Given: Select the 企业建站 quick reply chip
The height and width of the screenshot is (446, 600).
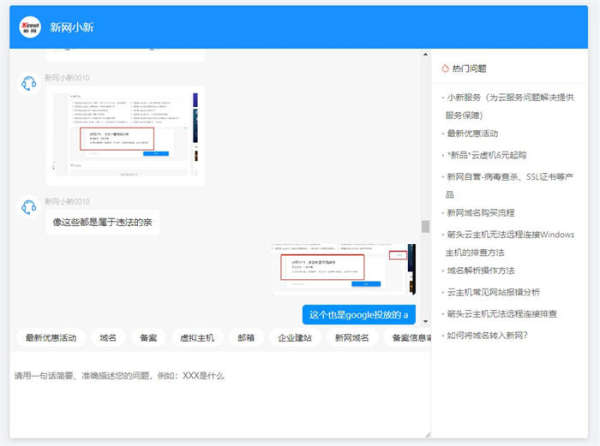Looking at the screenshot, I should [x=295, y=338].
